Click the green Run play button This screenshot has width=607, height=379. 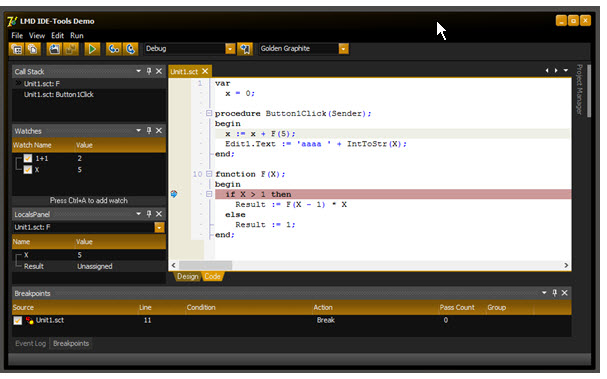tap(92, 49)
